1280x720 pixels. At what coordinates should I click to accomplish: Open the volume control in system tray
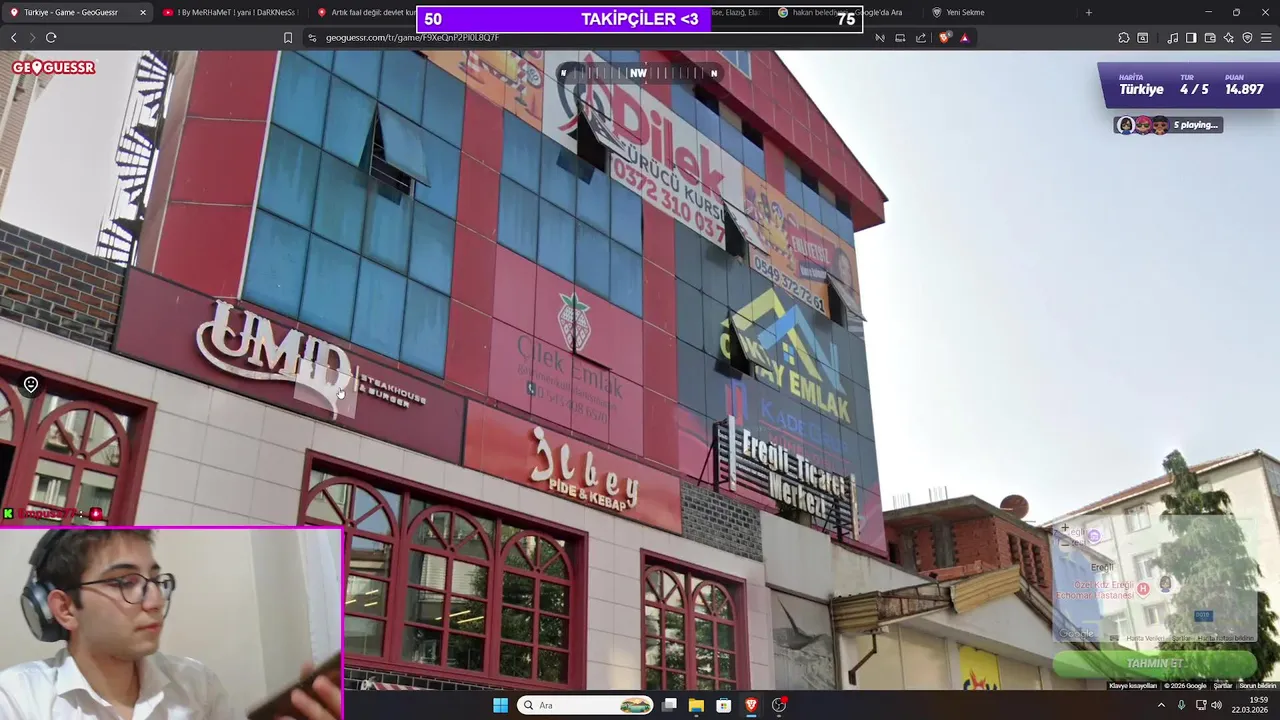1216,705
